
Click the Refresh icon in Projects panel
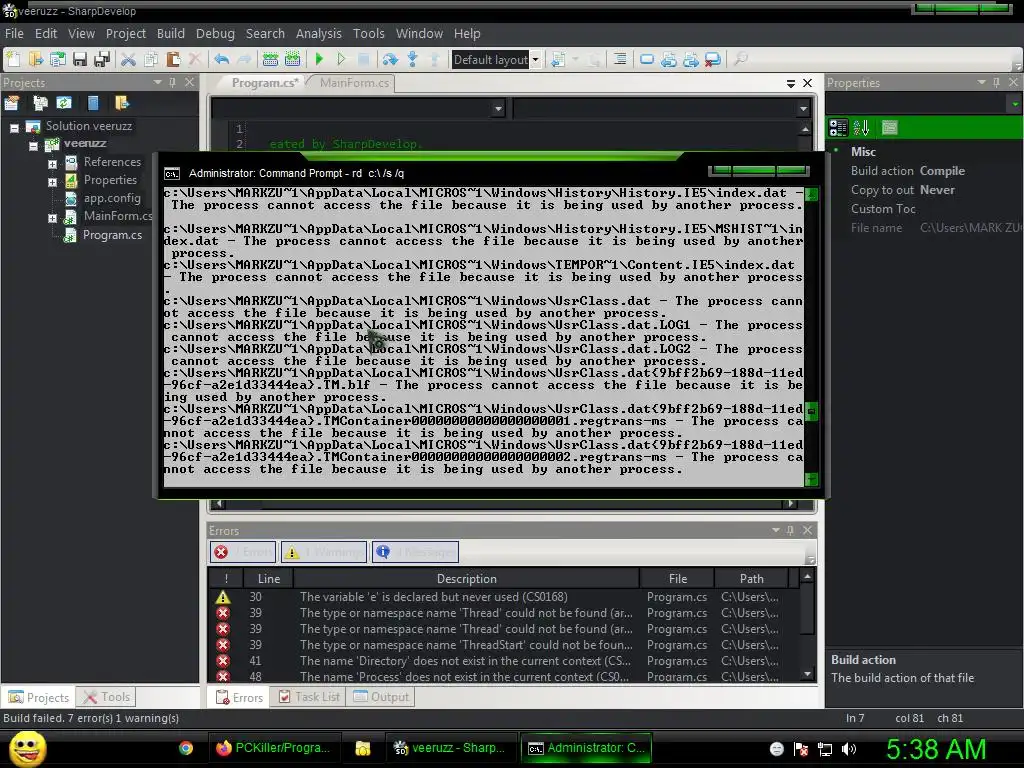(64, 103)
